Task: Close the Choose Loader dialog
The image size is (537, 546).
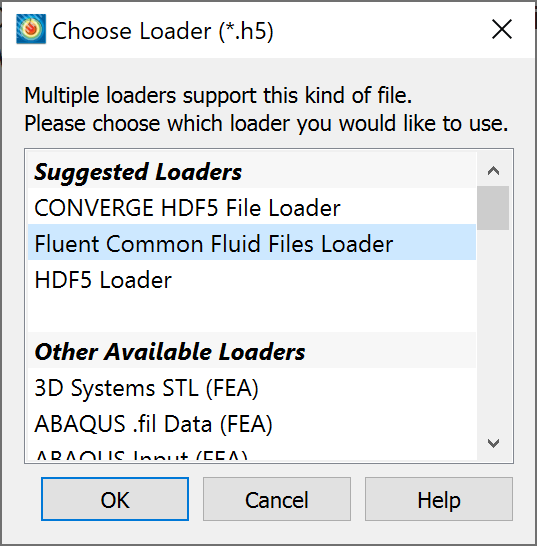Action: coord(501,29)
